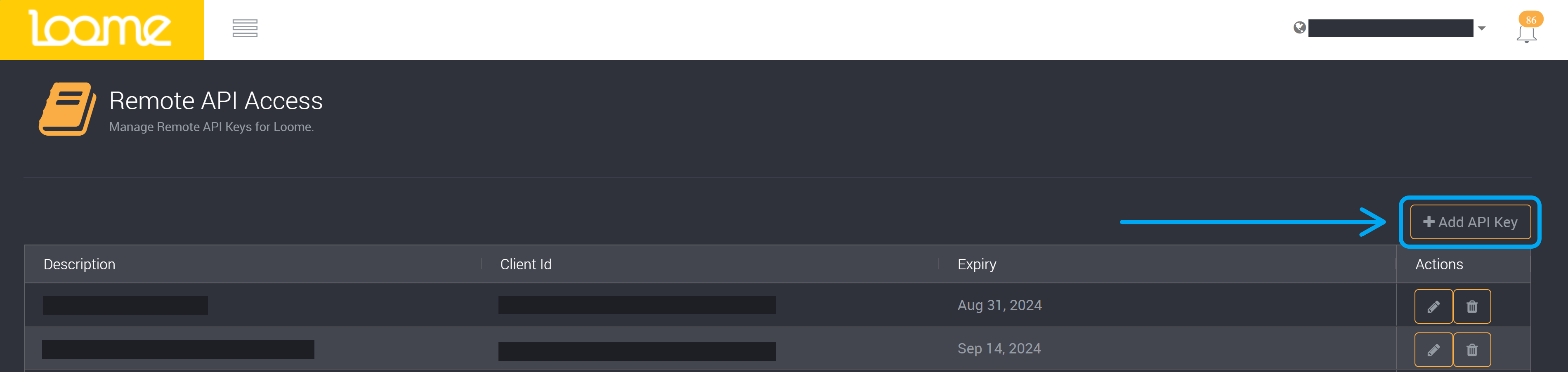Click the Remote API Access book icon
This screenshot has height=372, width=1568.
[68, 109]
